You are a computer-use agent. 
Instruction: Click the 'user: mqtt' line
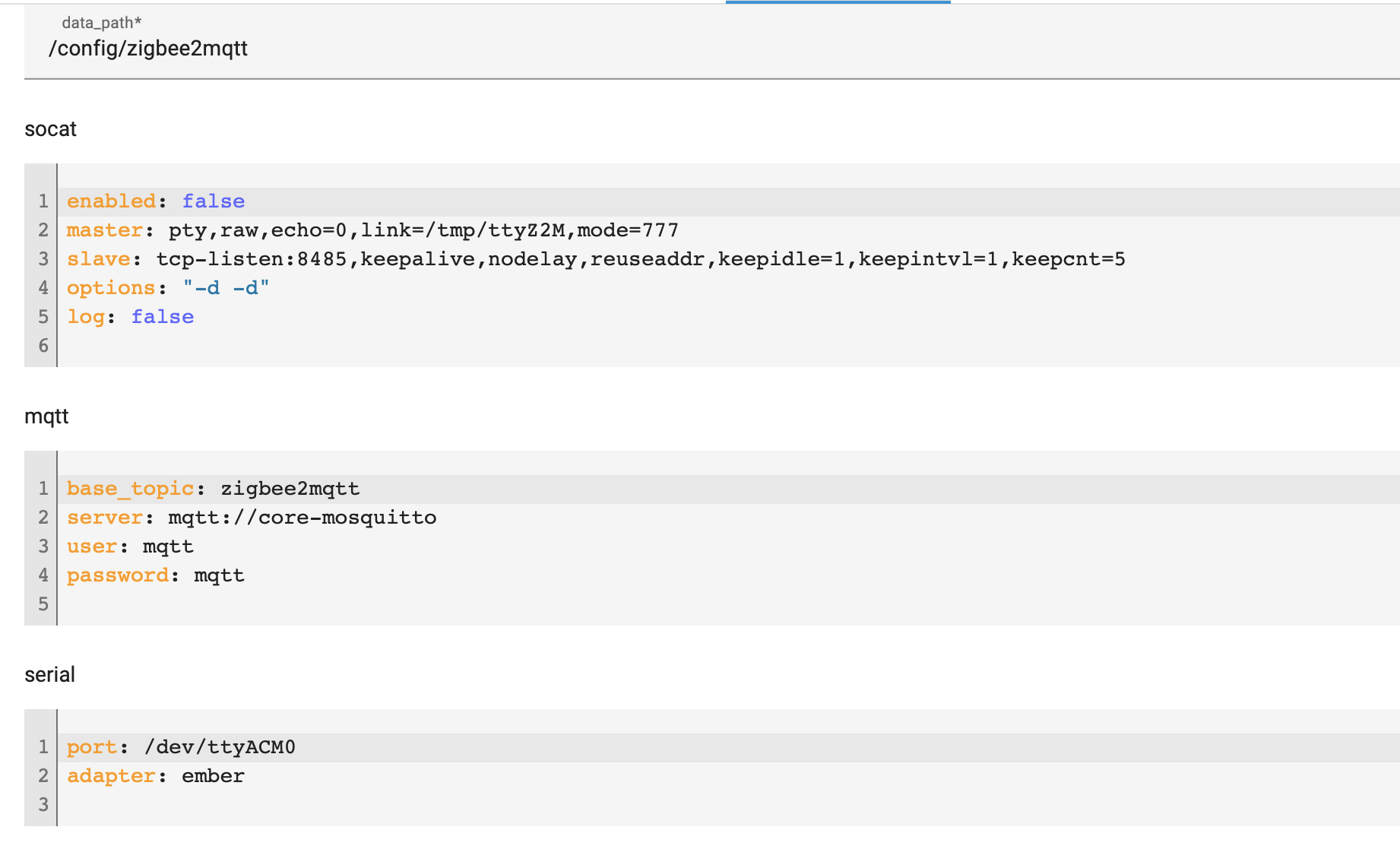coord(729,546)
